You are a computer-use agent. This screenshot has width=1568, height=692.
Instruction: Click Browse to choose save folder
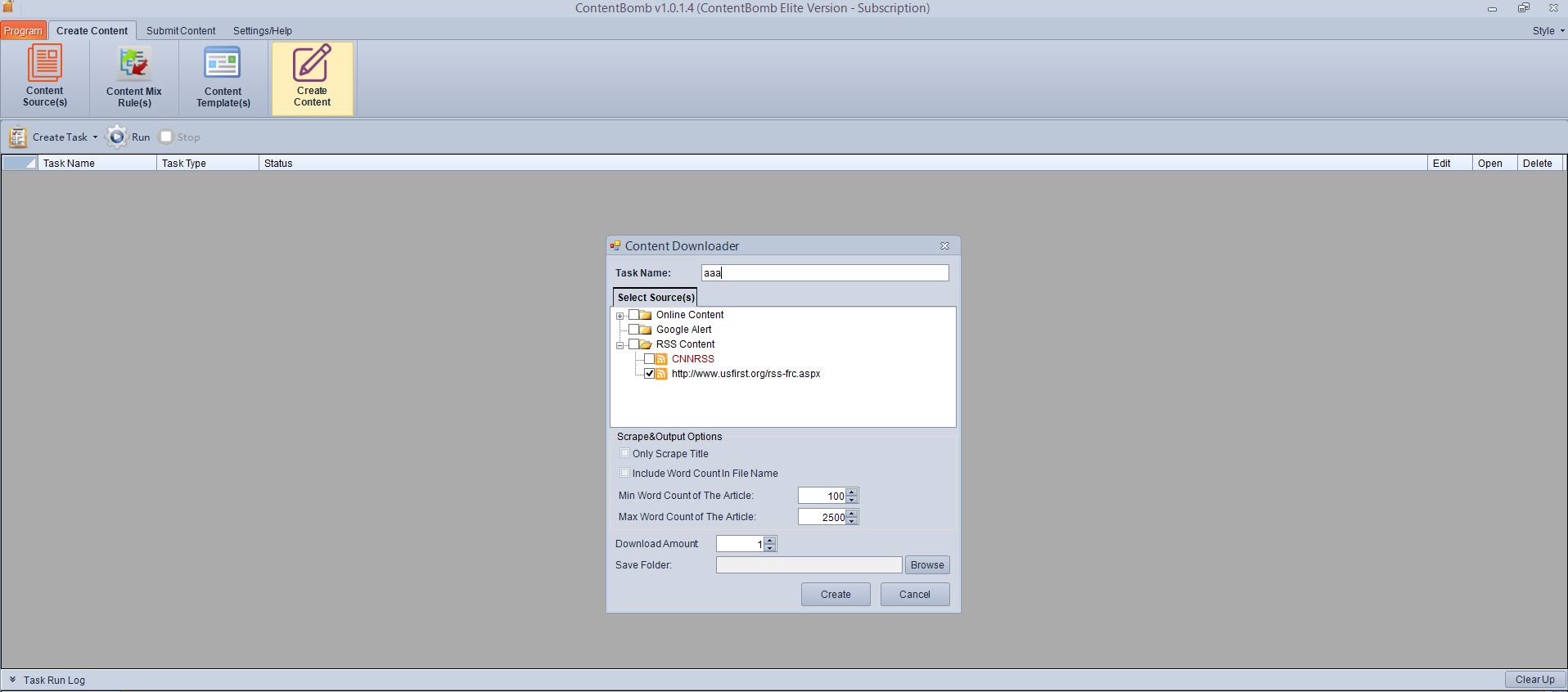click(x=926, y=565)
